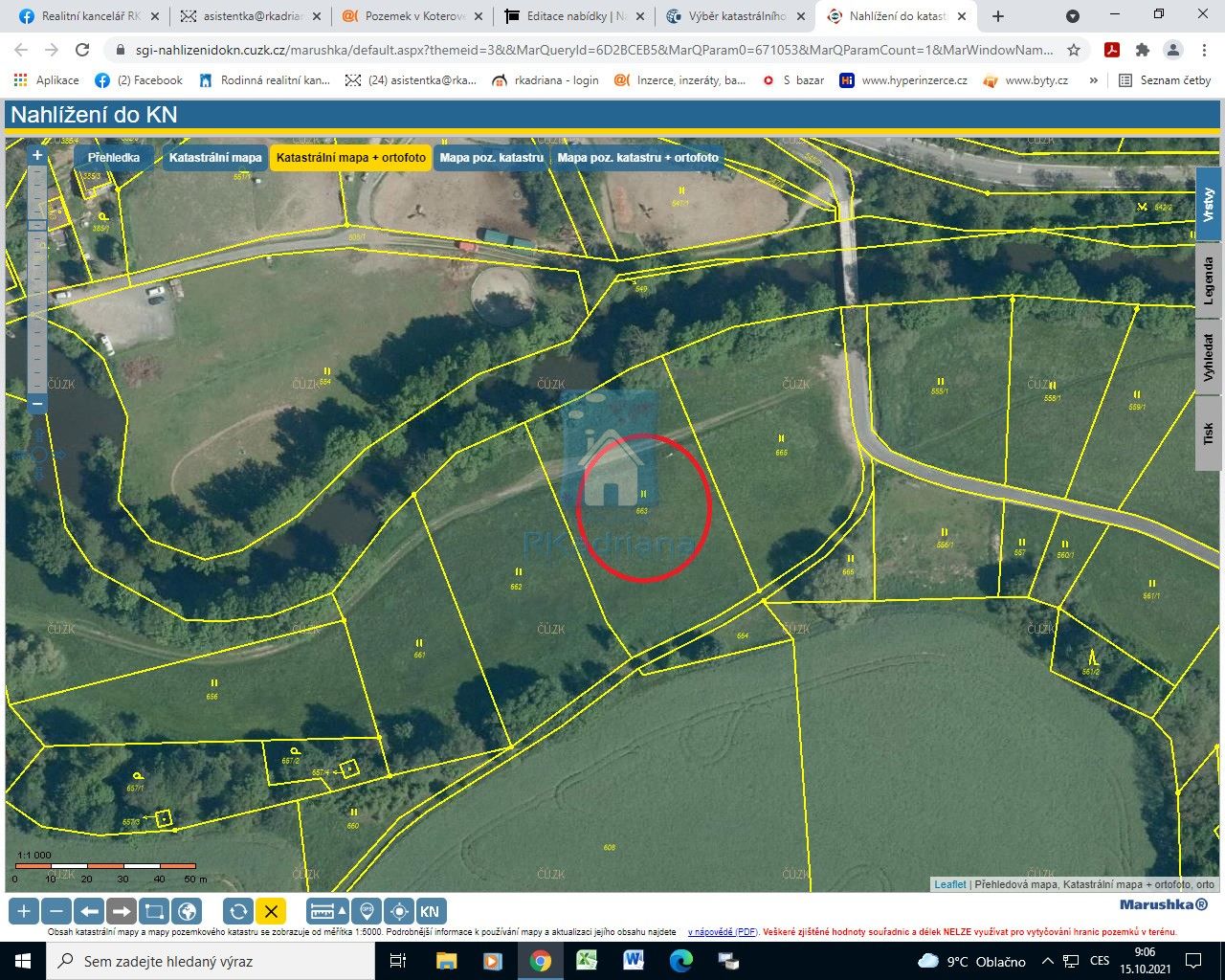Click the KN info query tool
Screen dimensions: 1225x980
click(x=430, y=911)
